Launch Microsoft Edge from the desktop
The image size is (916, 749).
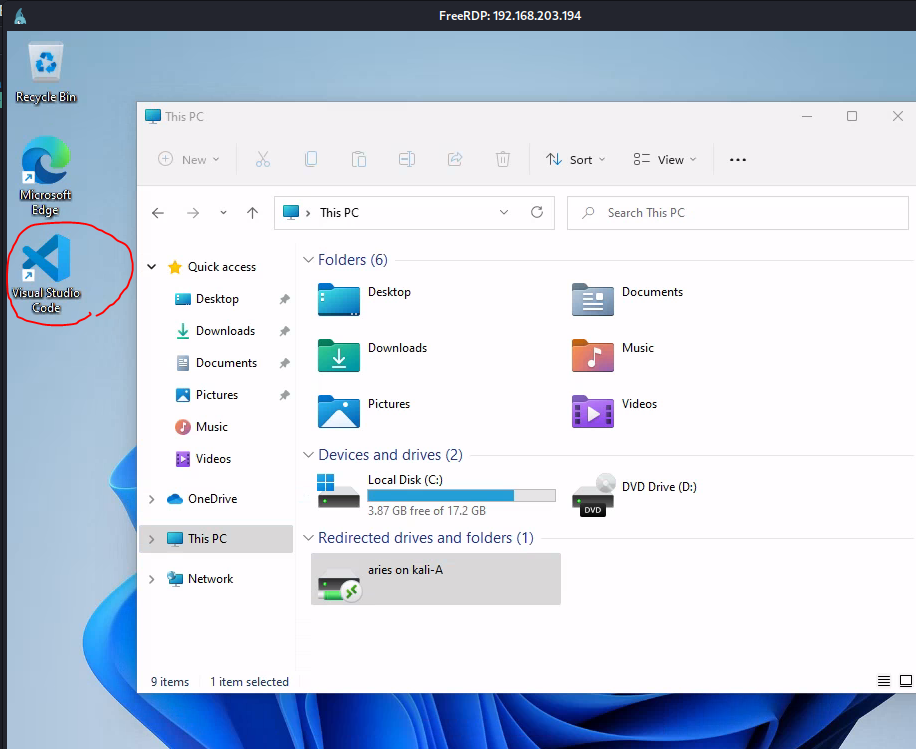pyautogui.click(x=46, y=176)
